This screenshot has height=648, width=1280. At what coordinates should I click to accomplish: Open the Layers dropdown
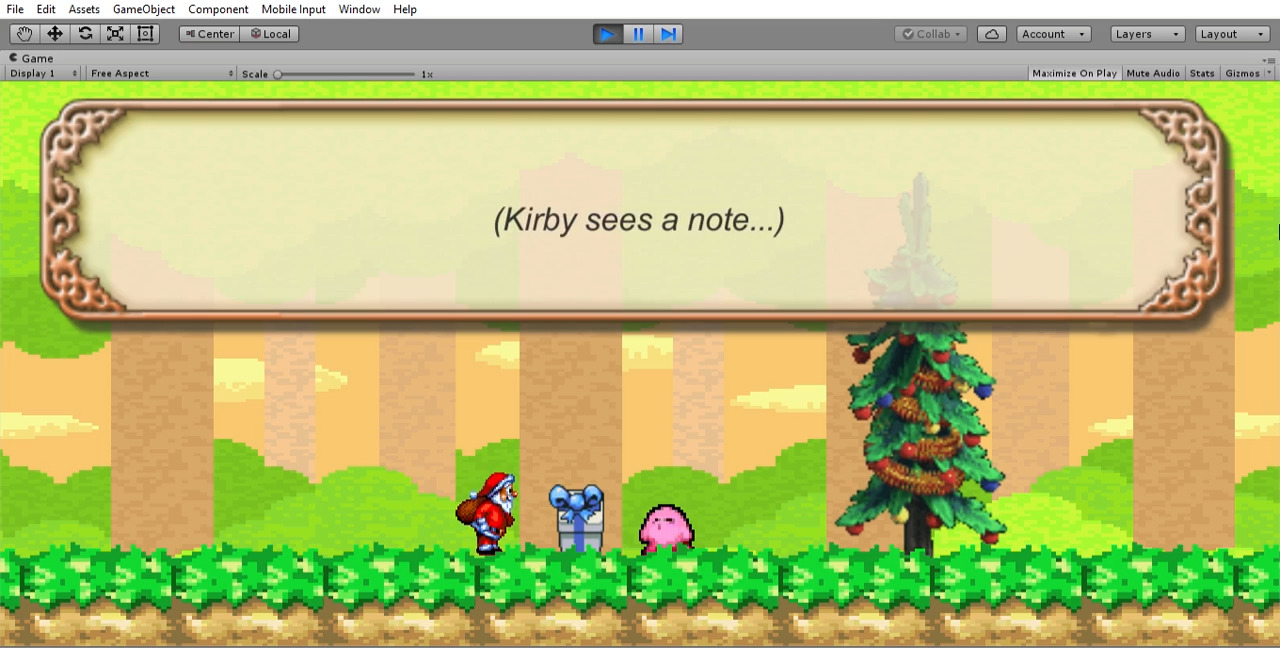[x=1147, y=33]
